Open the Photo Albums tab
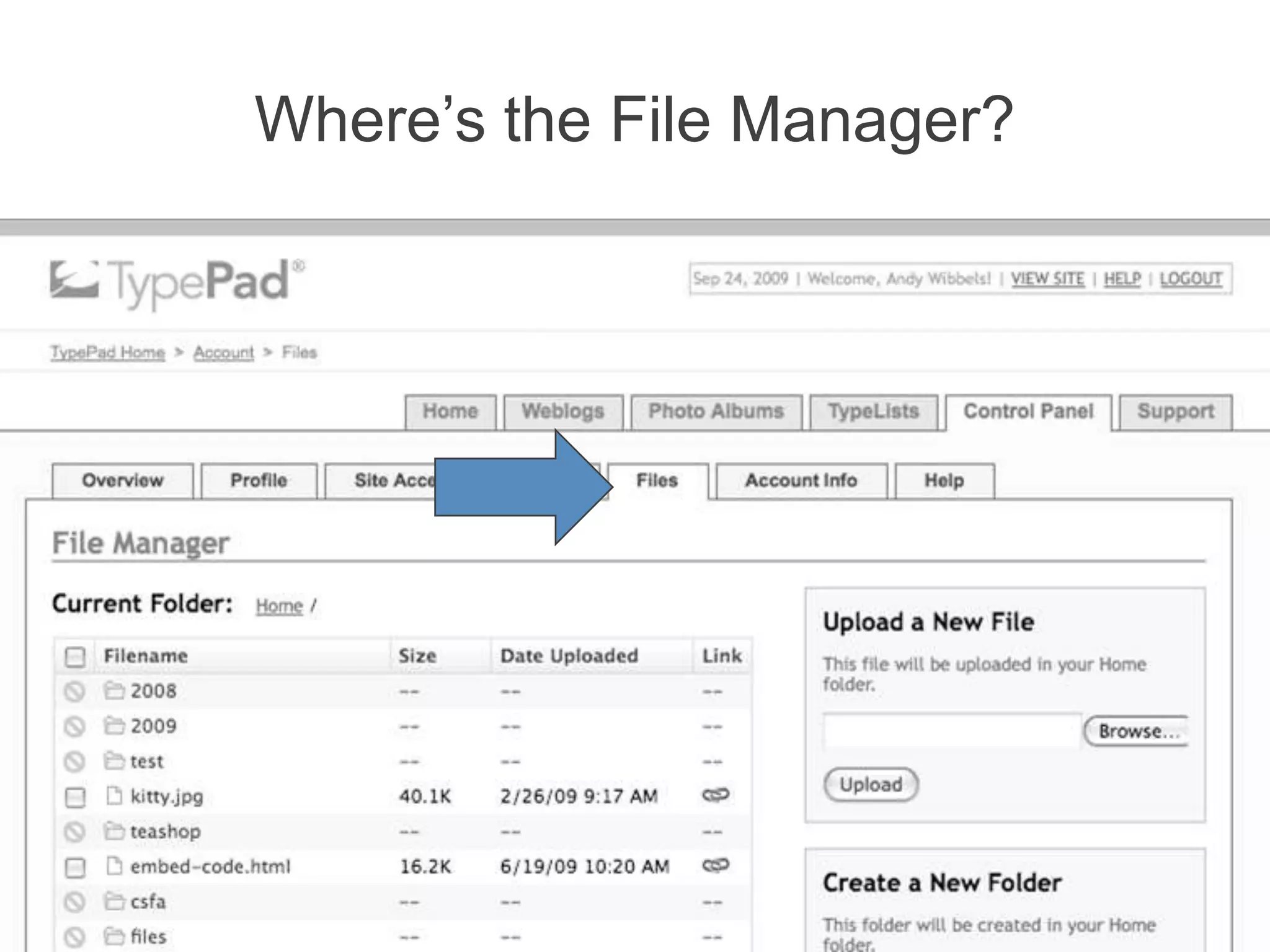The width and height of the screenshot is (1270, 952). coord(716,412)
